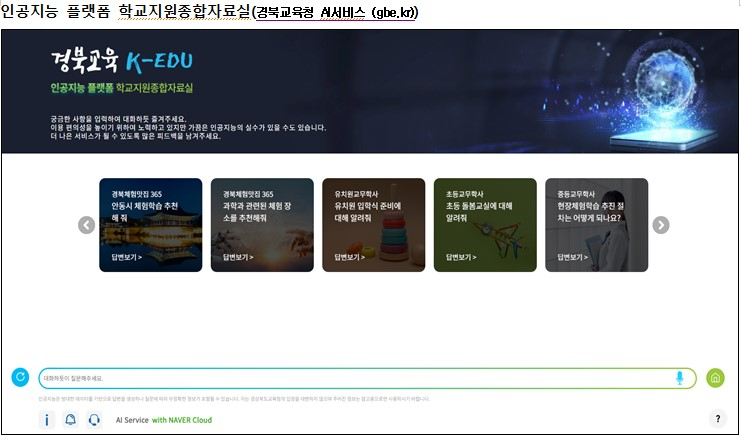Viewport: 741px width, 439px height.
Task: Click the green home icon
Action: tap(715, 378)
